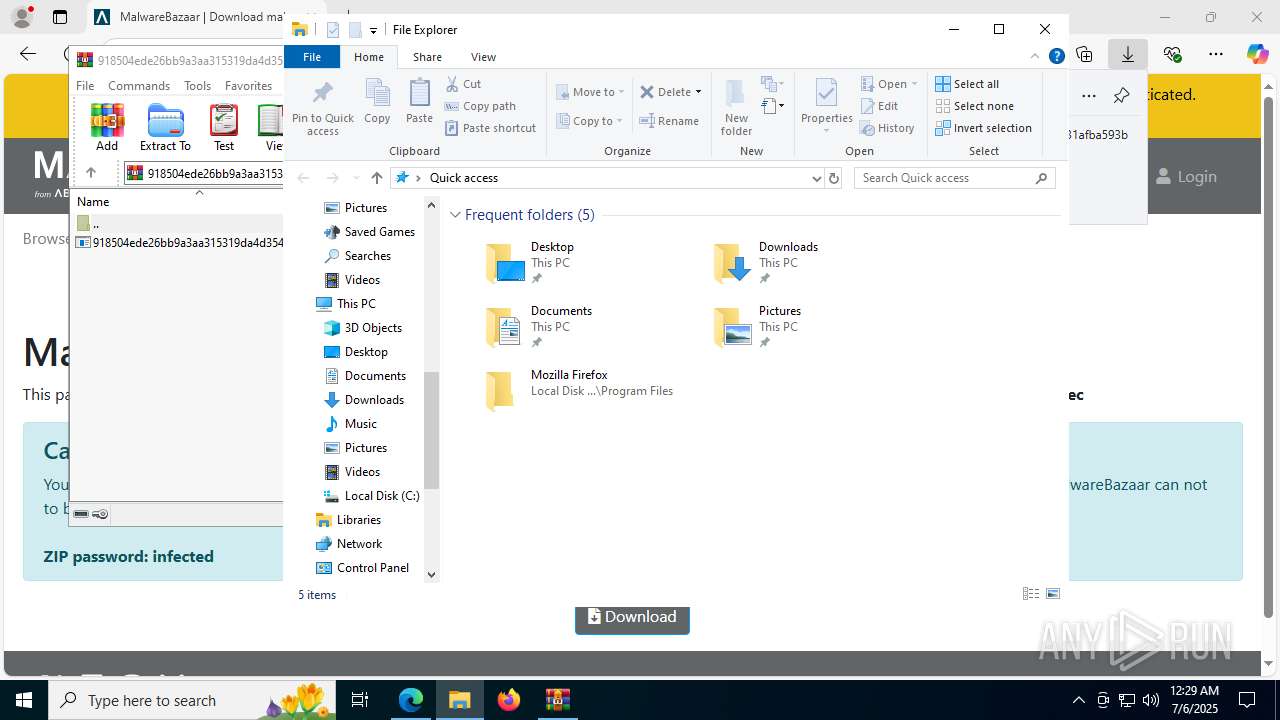Select Searches in navigation tree
This screenshot has width=1280, height=720.
(357, 256)
